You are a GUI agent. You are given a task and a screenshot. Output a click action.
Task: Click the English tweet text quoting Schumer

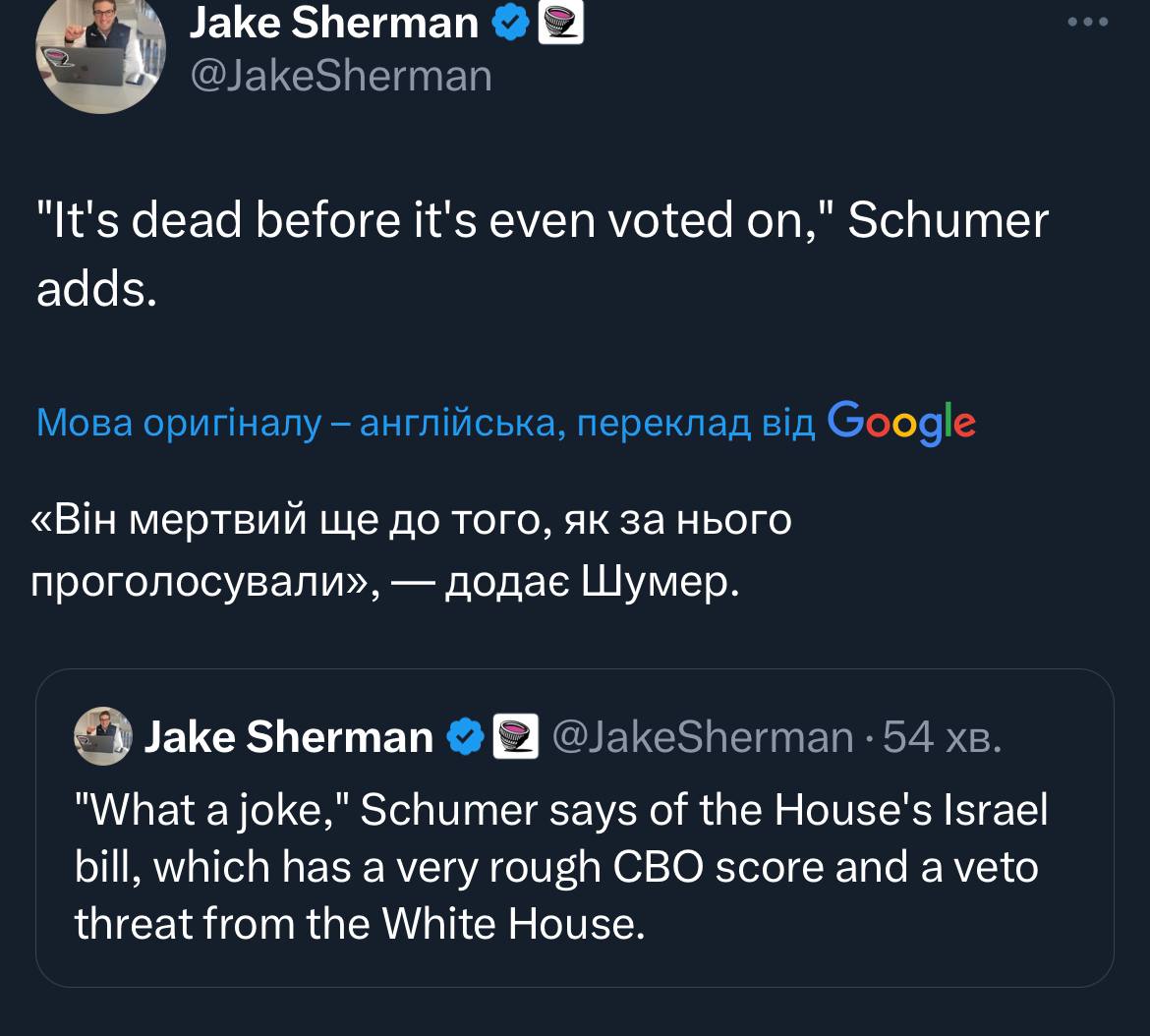point(543,222)
